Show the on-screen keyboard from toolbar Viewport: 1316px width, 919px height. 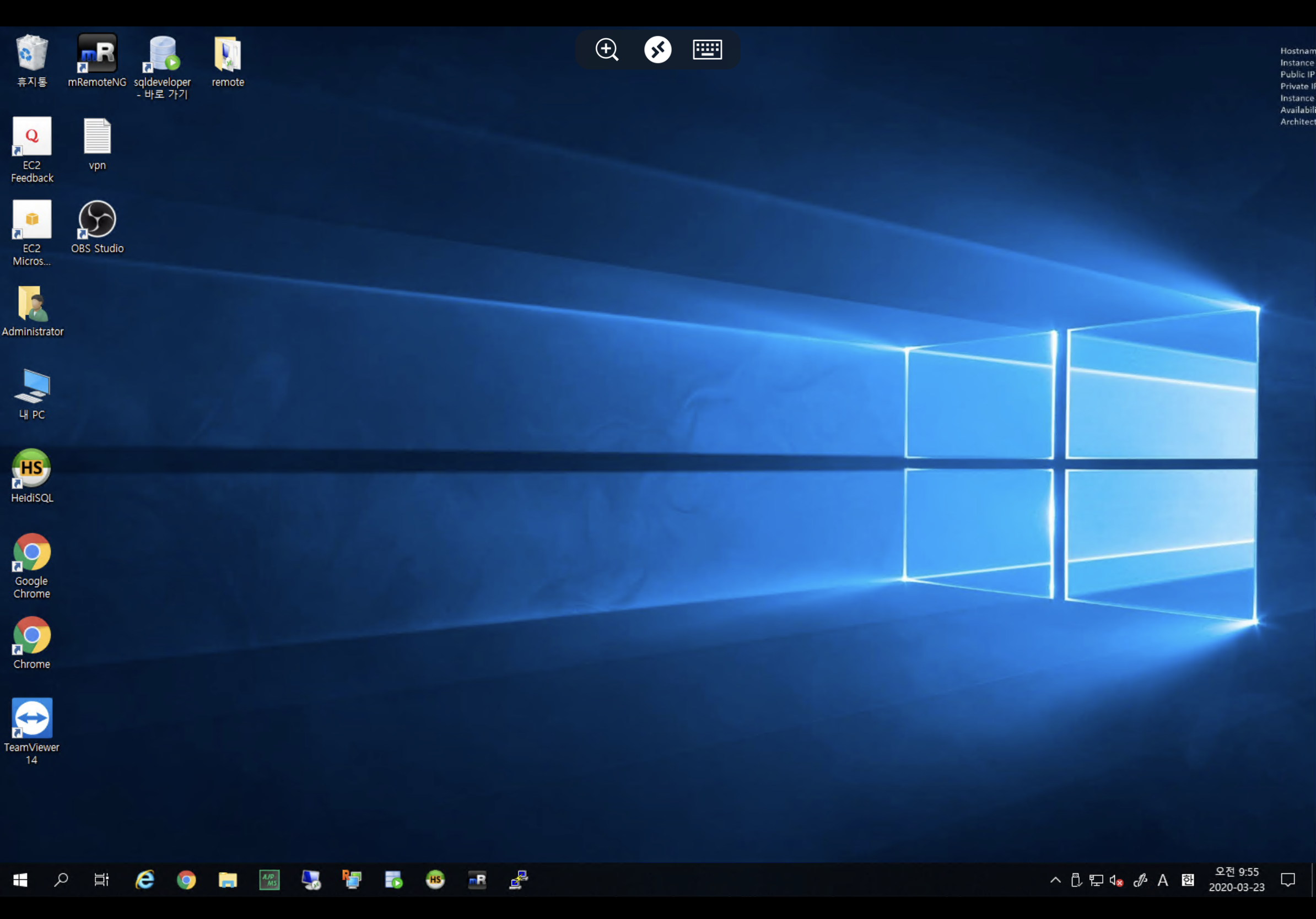click(707, 50)
